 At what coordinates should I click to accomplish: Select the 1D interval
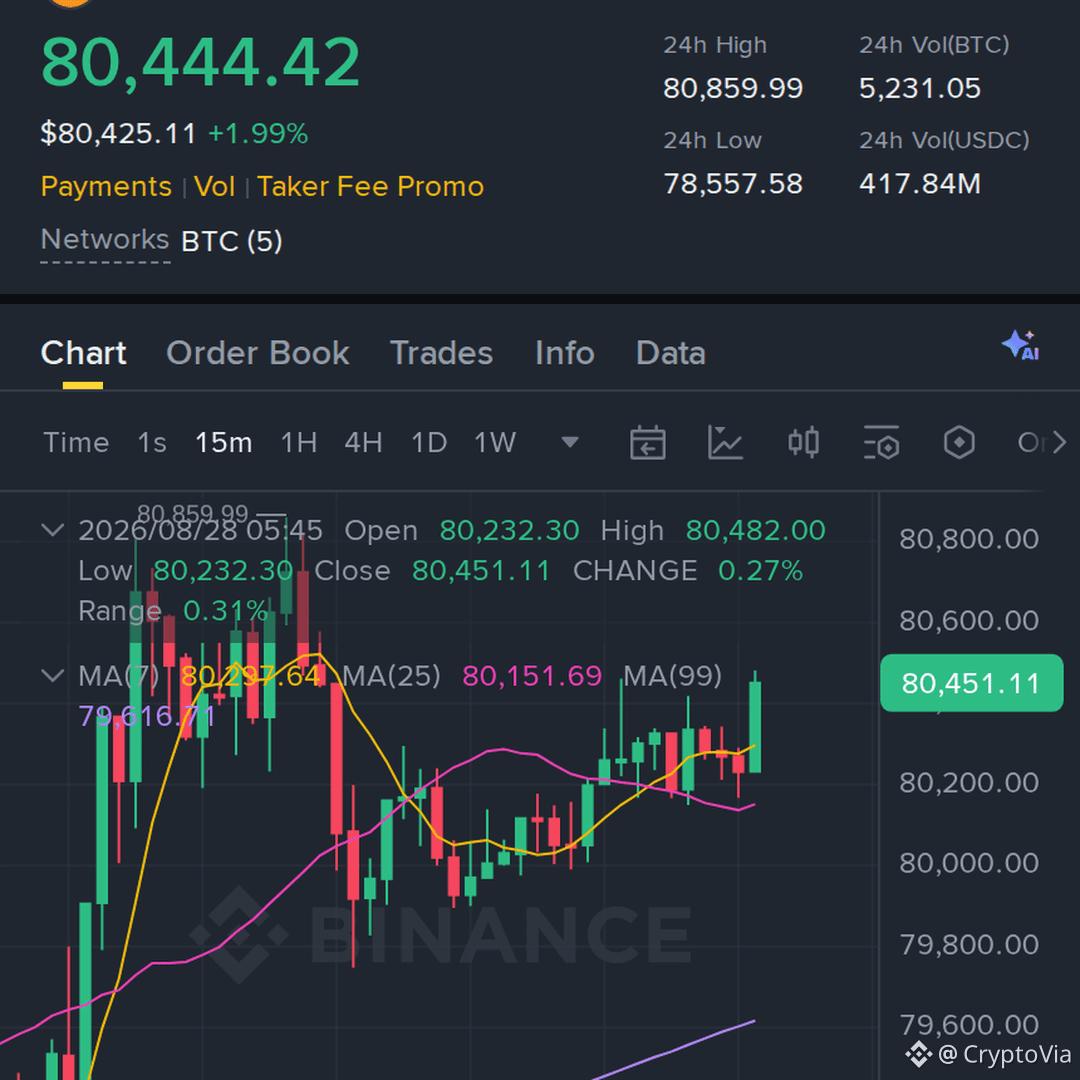429,442
